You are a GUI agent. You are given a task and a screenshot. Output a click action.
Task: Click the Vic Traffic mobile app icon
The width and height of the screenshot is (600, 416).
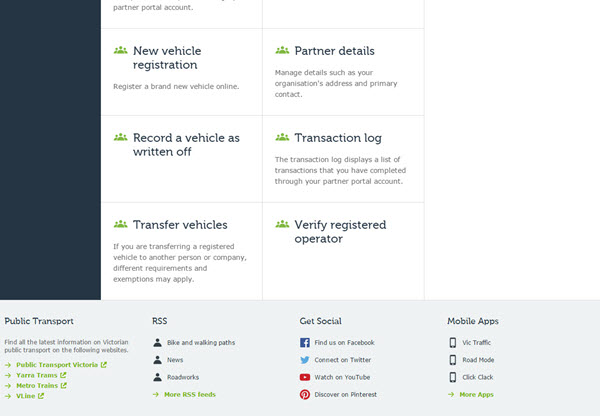click(x=453, y=342)
